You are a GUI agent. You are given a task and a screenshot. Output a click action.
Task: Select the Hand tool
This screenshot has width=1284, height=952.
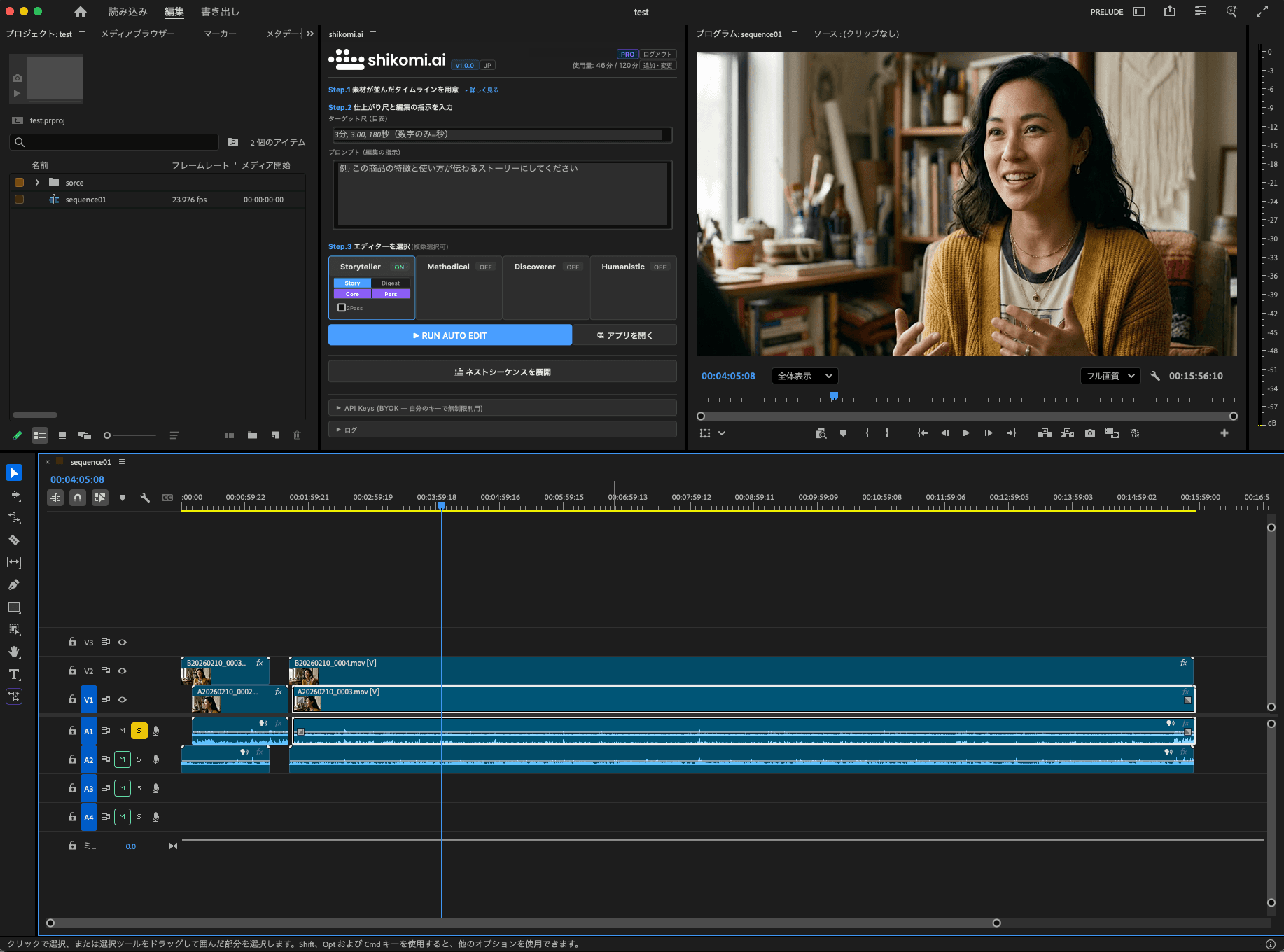pos(14,652)
